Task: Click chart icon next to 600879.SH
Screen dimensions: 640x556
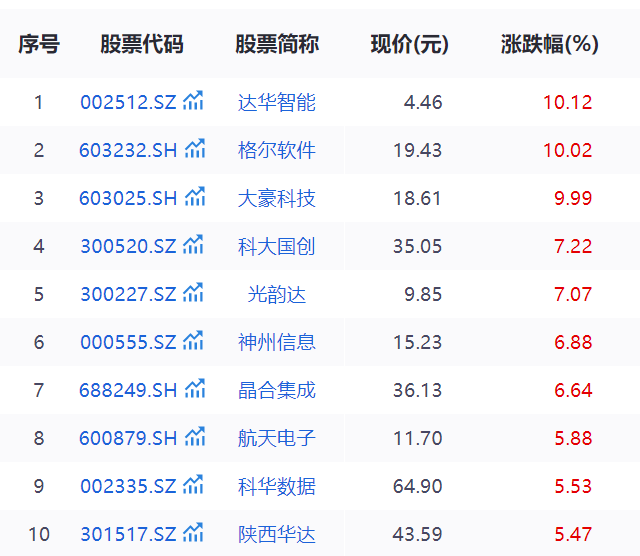Action: 195,437
